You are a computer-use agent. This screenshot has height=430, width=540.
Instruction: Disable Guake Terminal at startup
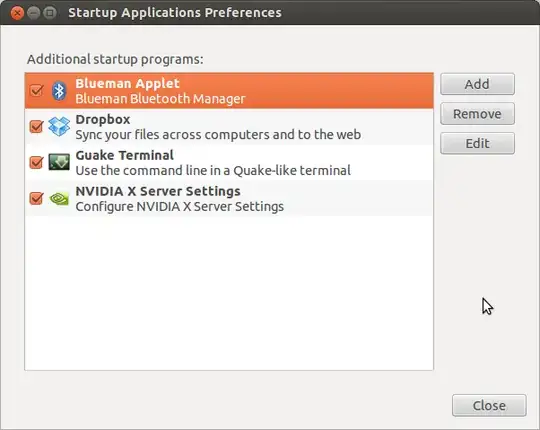[36, 162]
